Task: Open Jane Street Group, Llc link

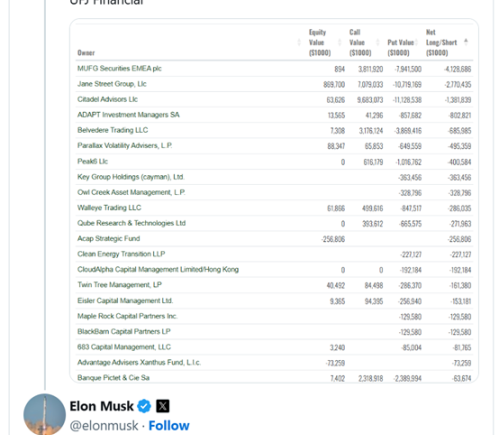Action: pyautogui.click(x=112, y=84)
